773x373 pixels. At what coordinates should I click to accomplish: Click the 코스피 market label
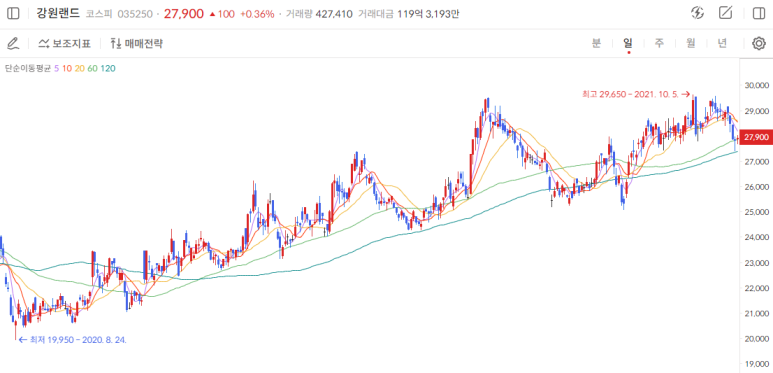[100, 14]
